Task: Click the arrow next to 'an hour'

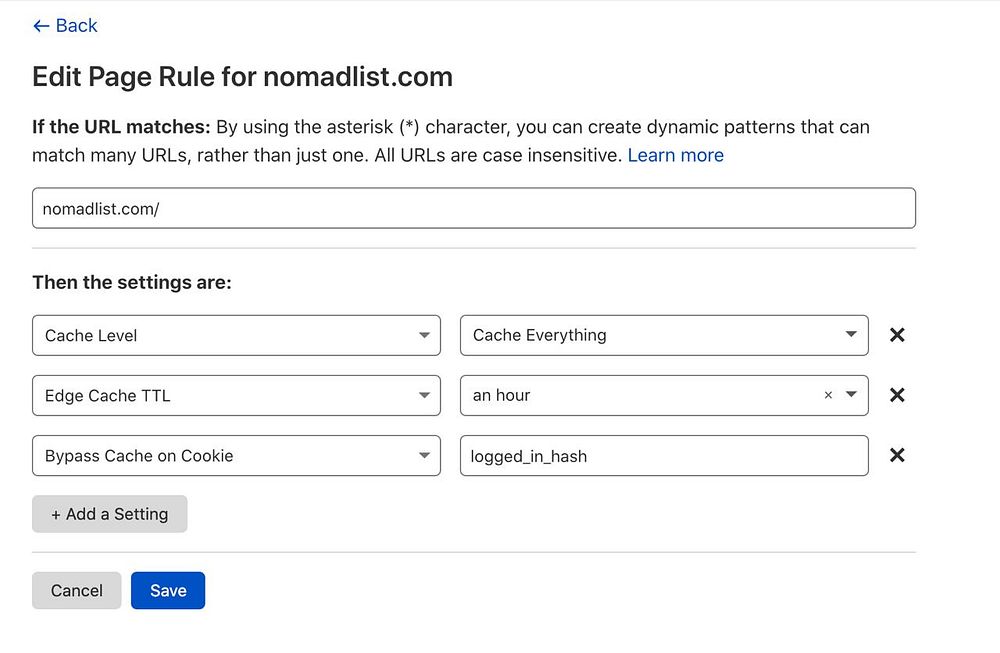Action: [x=851, y=395]
